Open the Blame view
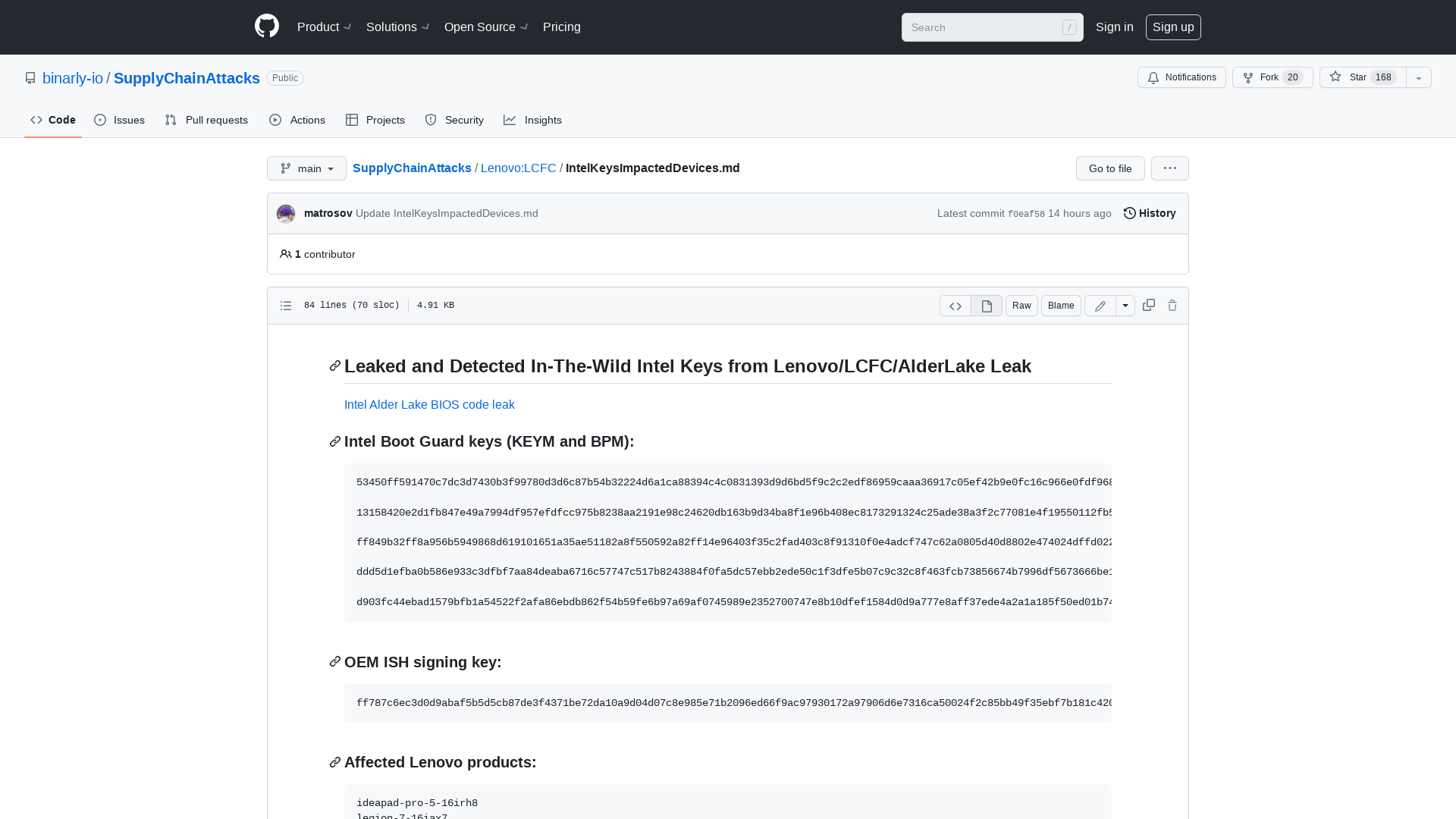 1061,306
